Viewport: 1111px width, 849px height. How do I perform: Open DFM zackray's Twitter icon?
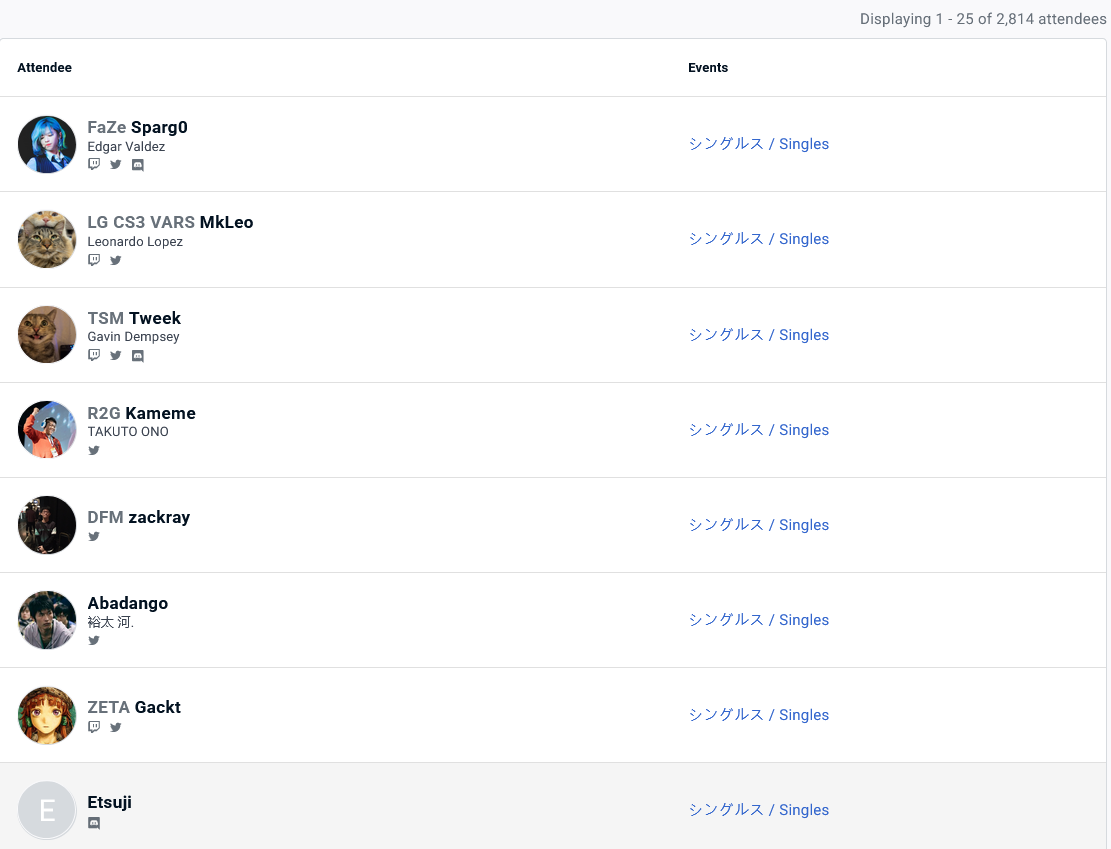click(x=94, y=536)
